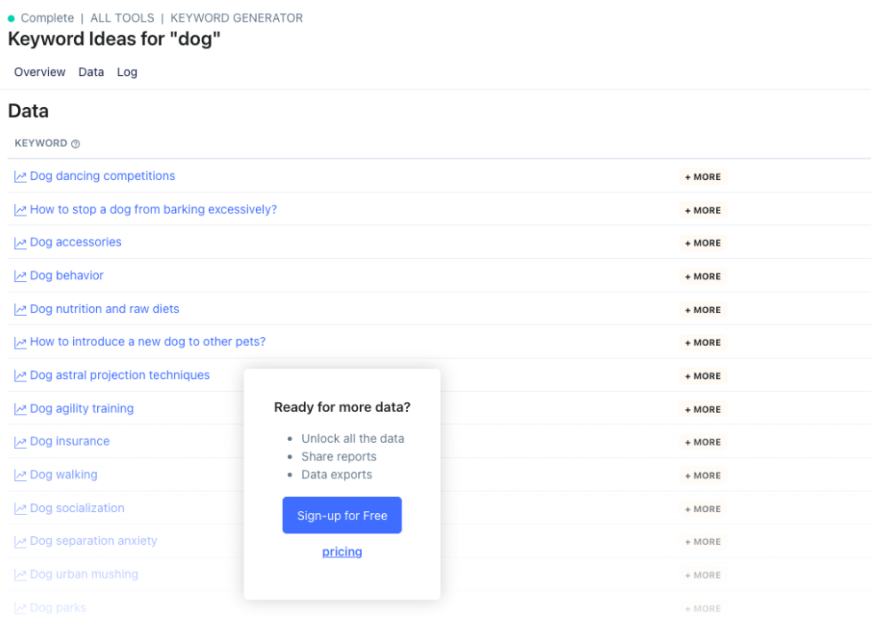Click trend icon next to Dog agility training
Image resolution: width=871 pixels, height=633 pixels.
[20, 409]
